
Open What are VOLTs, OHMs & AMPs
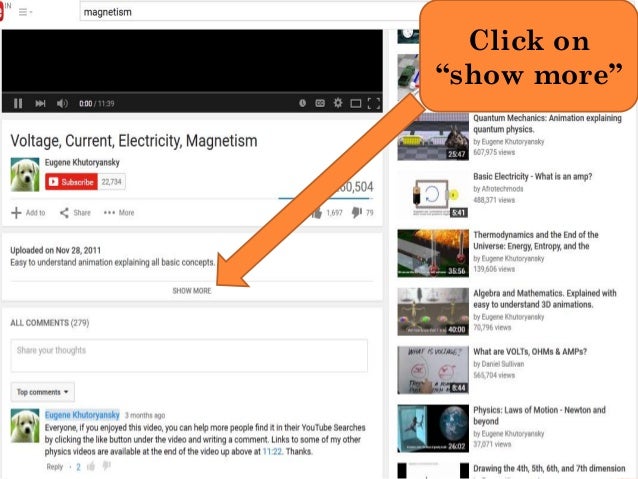click(530, 352)
